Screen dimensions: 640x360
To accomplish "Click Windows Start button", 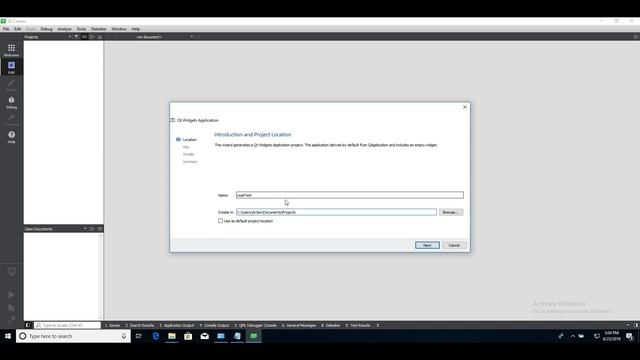I will [x=8, y=336].
